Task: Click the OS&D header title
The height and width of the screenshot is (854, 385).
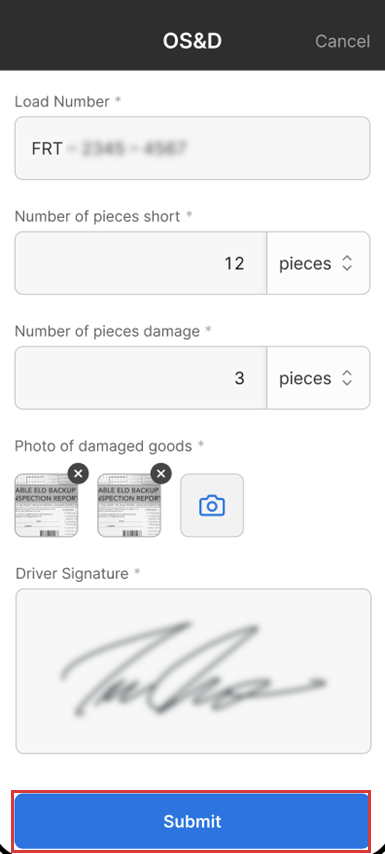Action: (x=192, y=41)
